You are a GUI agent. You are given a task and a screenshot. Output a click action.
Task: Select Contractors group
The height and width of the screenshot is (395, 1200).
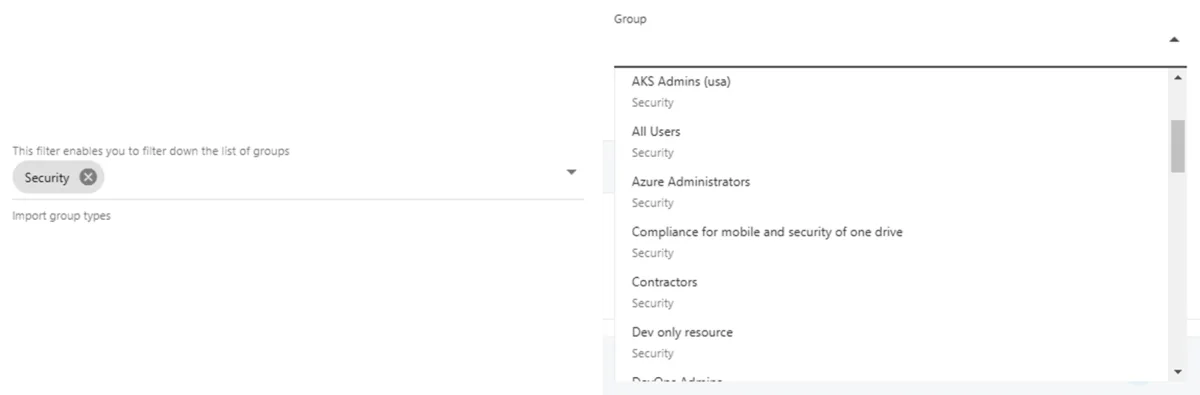[892, 292]
